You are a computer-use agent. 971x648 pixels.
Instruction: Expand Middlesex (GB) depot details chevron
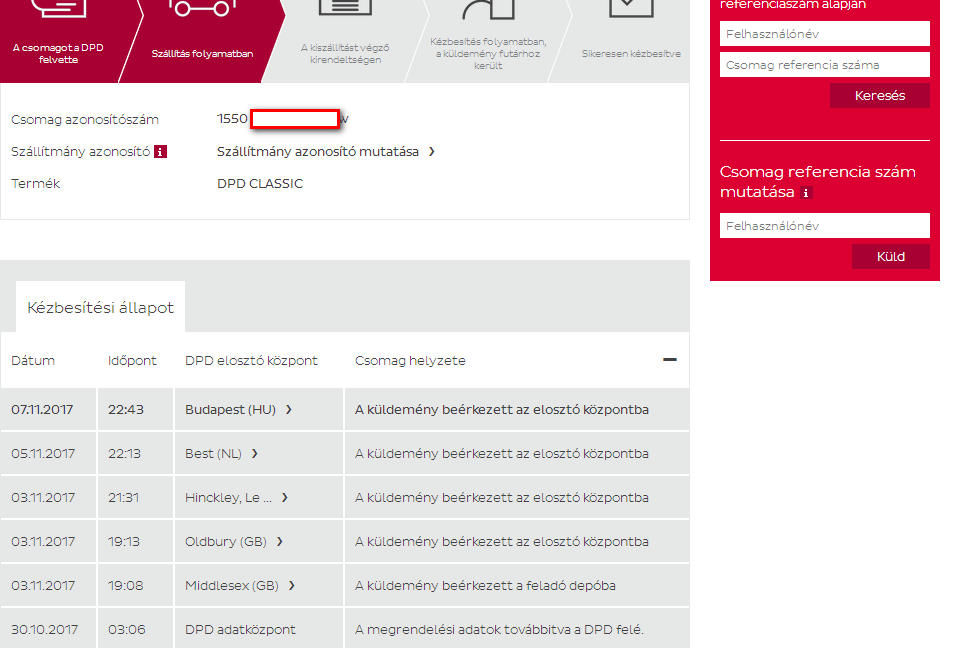(x=291, y=585)
